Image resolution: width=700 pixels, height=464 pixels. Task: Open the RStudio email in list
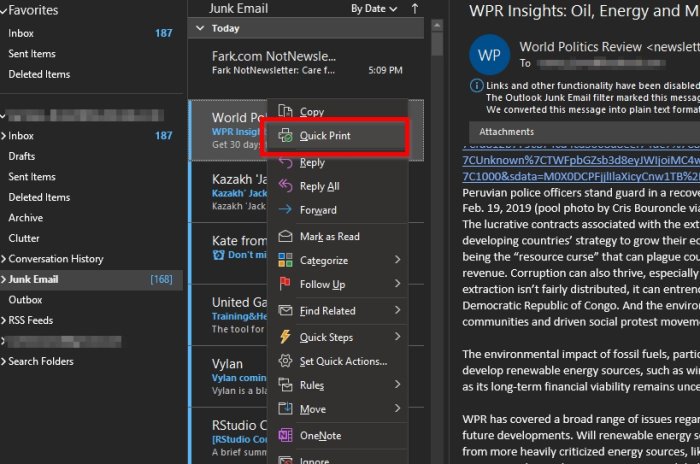[229, 438]
